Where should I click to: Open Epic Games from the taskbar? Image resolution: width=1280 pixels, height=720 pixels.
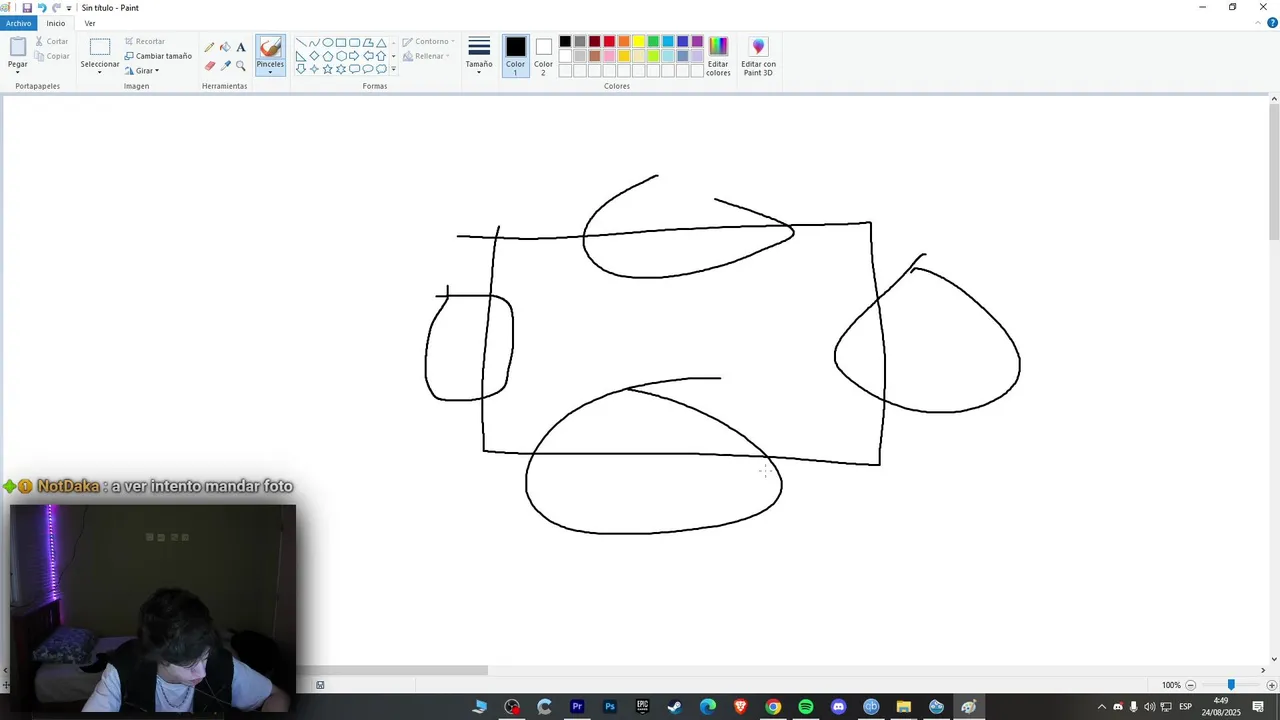tap(642, 707)
